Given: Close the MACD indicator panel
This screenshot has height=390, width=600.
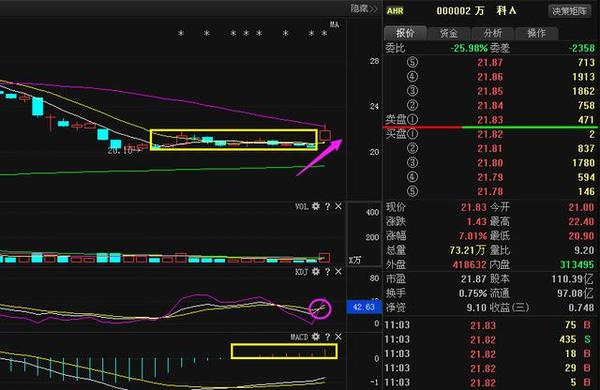Looking at the screenshot, I should [x=338, y=337].
